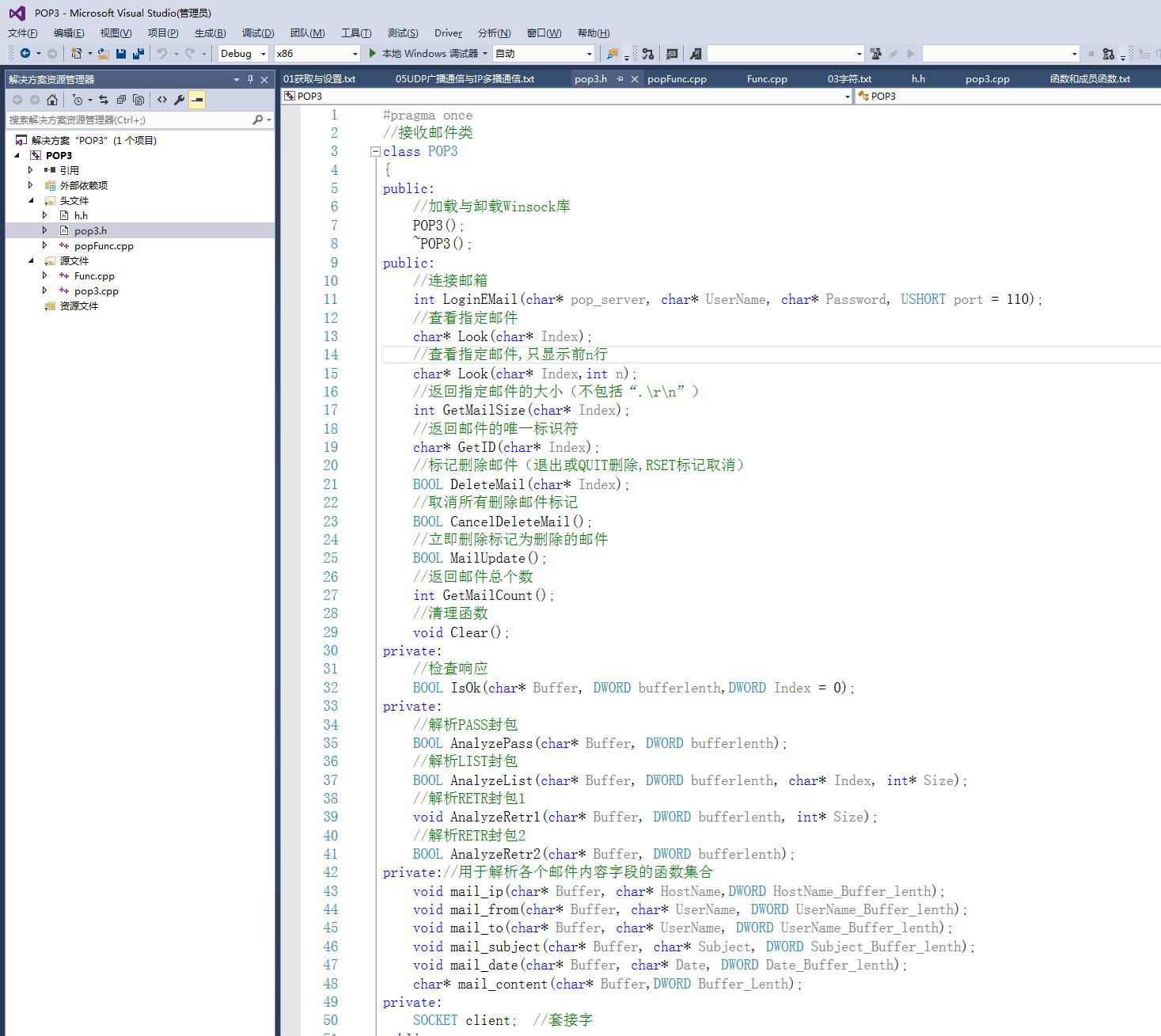
Task: Collapse the POP3 project node
Action: (x=17, y=155)
